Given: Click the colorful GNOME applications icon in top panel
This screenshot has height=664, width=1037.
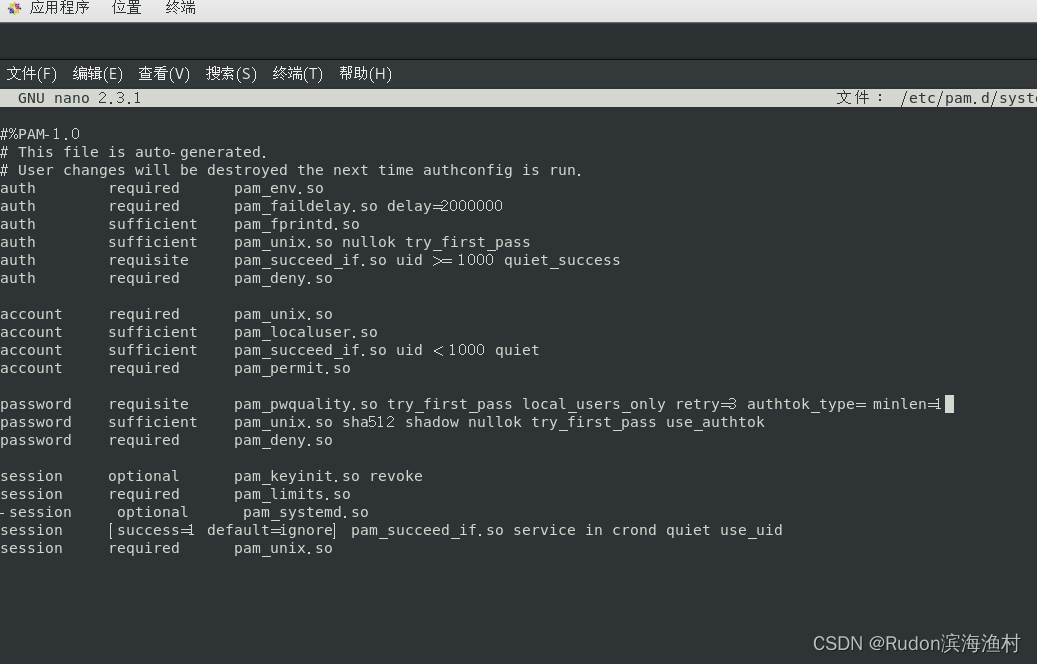Looking at the screenshot, I should 13,8.
